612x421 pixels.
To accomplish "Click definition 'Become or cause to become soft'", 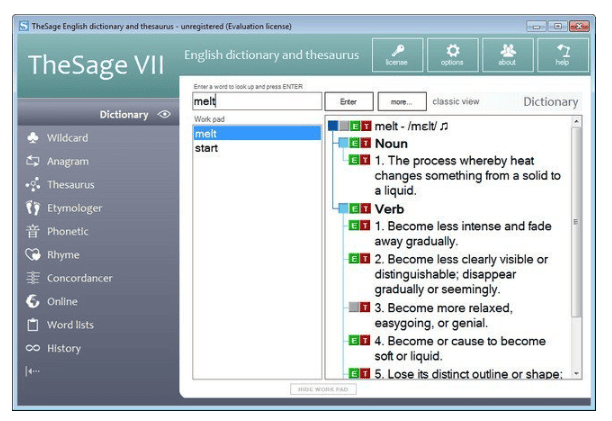I will [460, 348].
